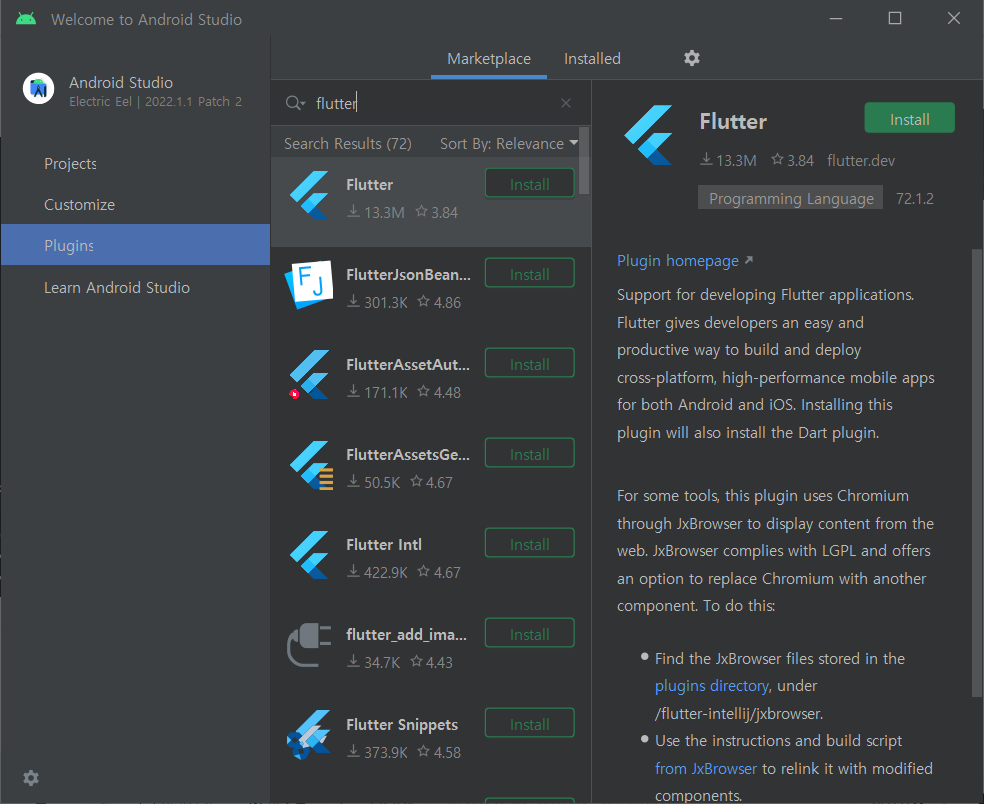Click the Android logo in the title bar

pos(26,19)
